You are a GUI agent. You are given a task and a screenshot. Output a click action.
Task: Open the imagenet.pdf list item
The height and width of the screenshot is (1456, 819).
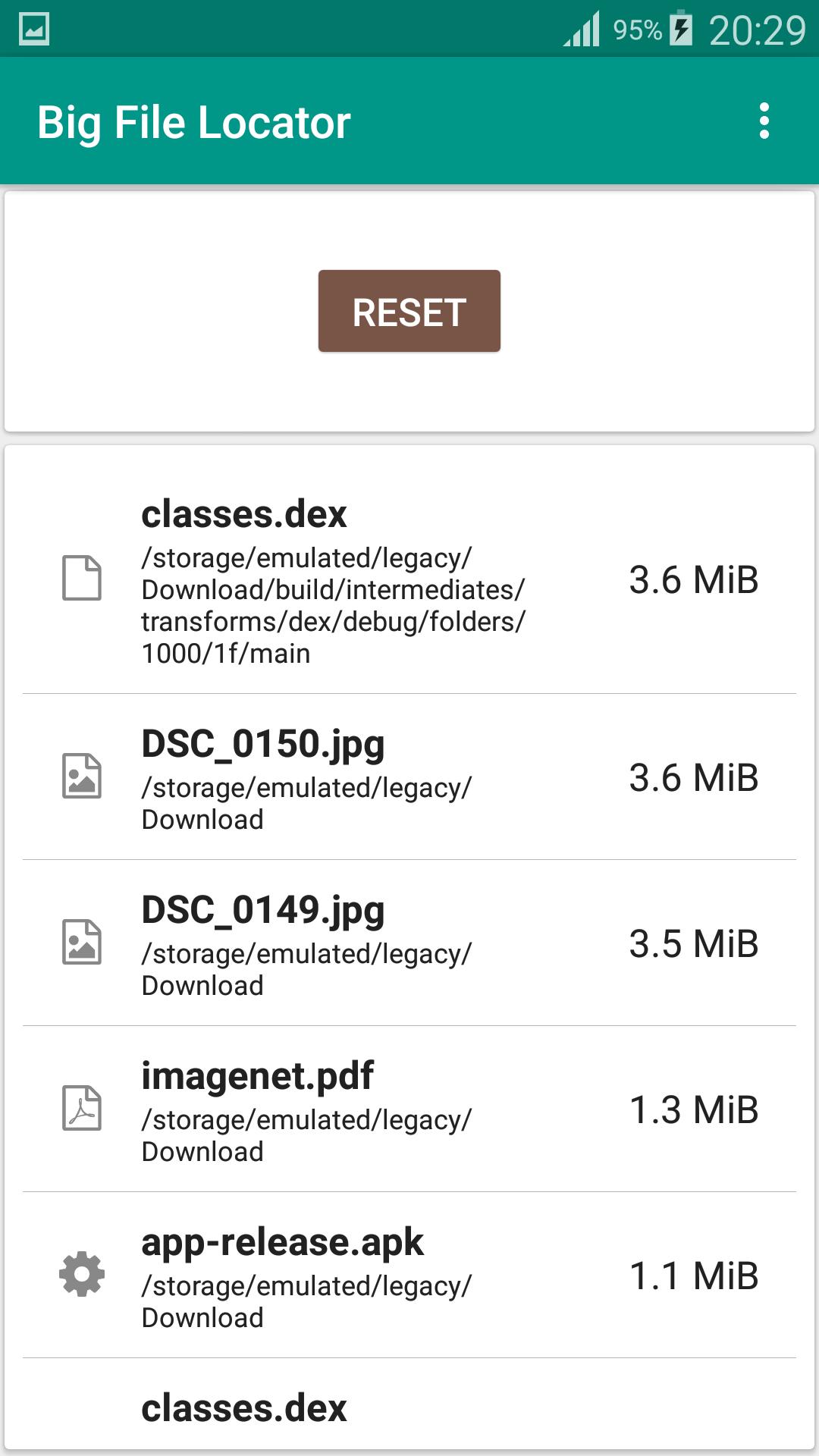point(409,1109)
